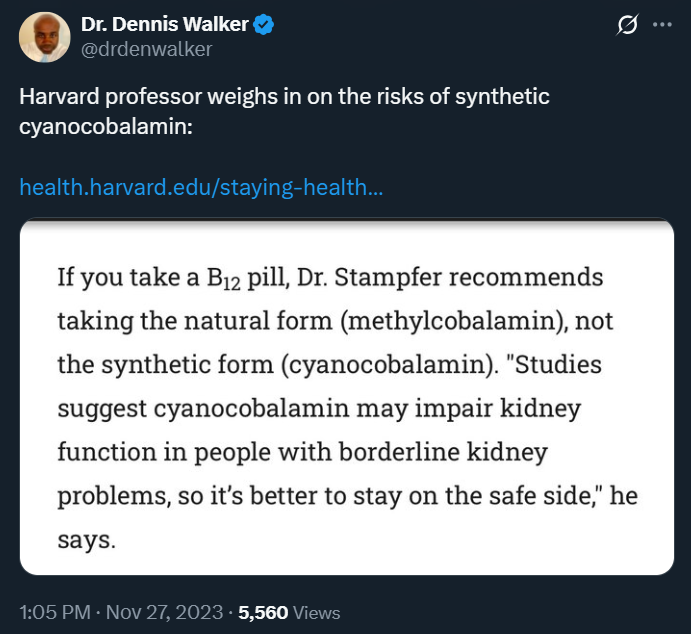Viewport: 691px width, 634px height.
Task: Follow the health.harvard.edu link
Action: point(201,187)
